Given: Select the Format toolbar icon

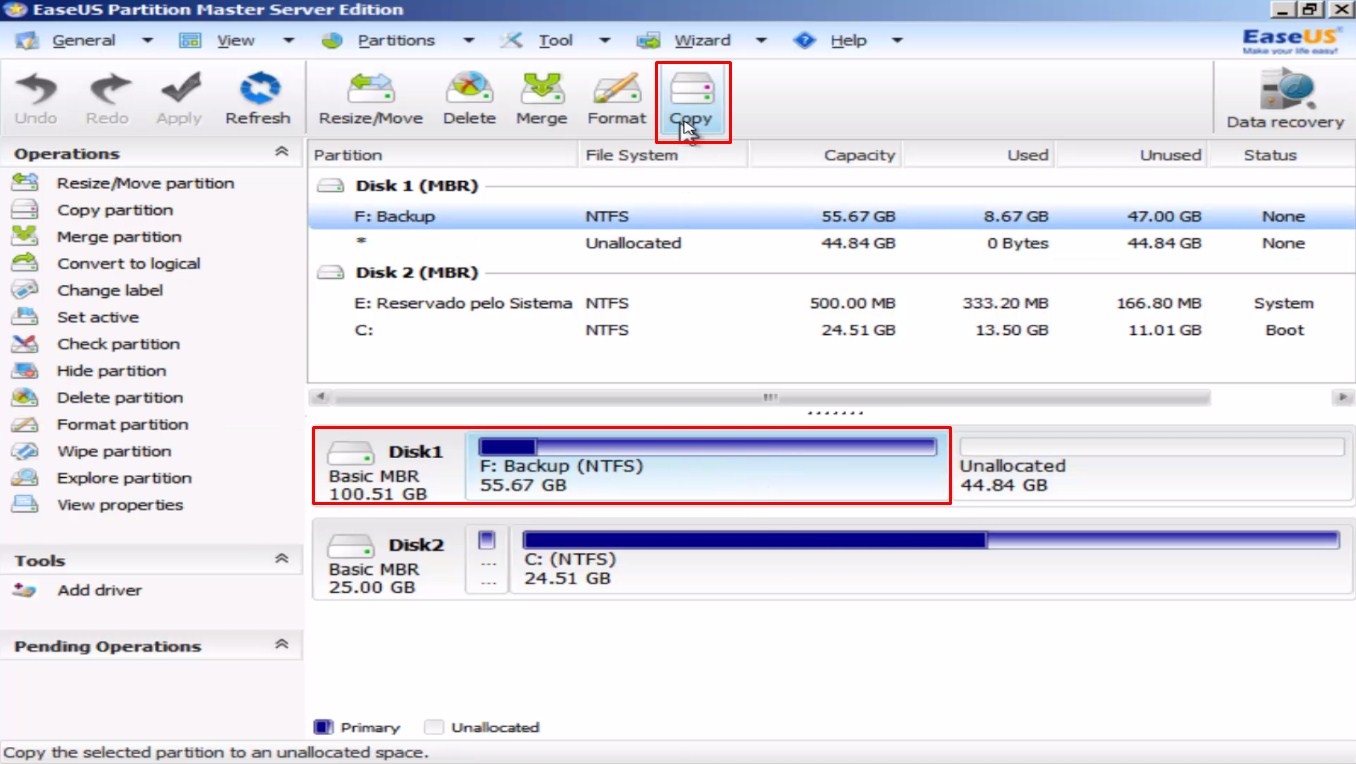Looking at the screenshot, I should pyautogui.click(x=616, y=98).
